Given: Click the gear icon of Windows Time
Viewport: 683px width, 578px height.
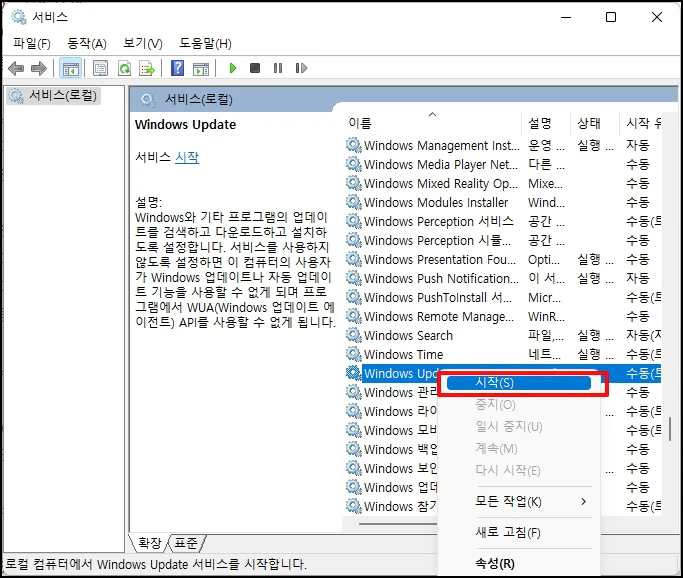Looking at the screenshot, I should (354, 354).
